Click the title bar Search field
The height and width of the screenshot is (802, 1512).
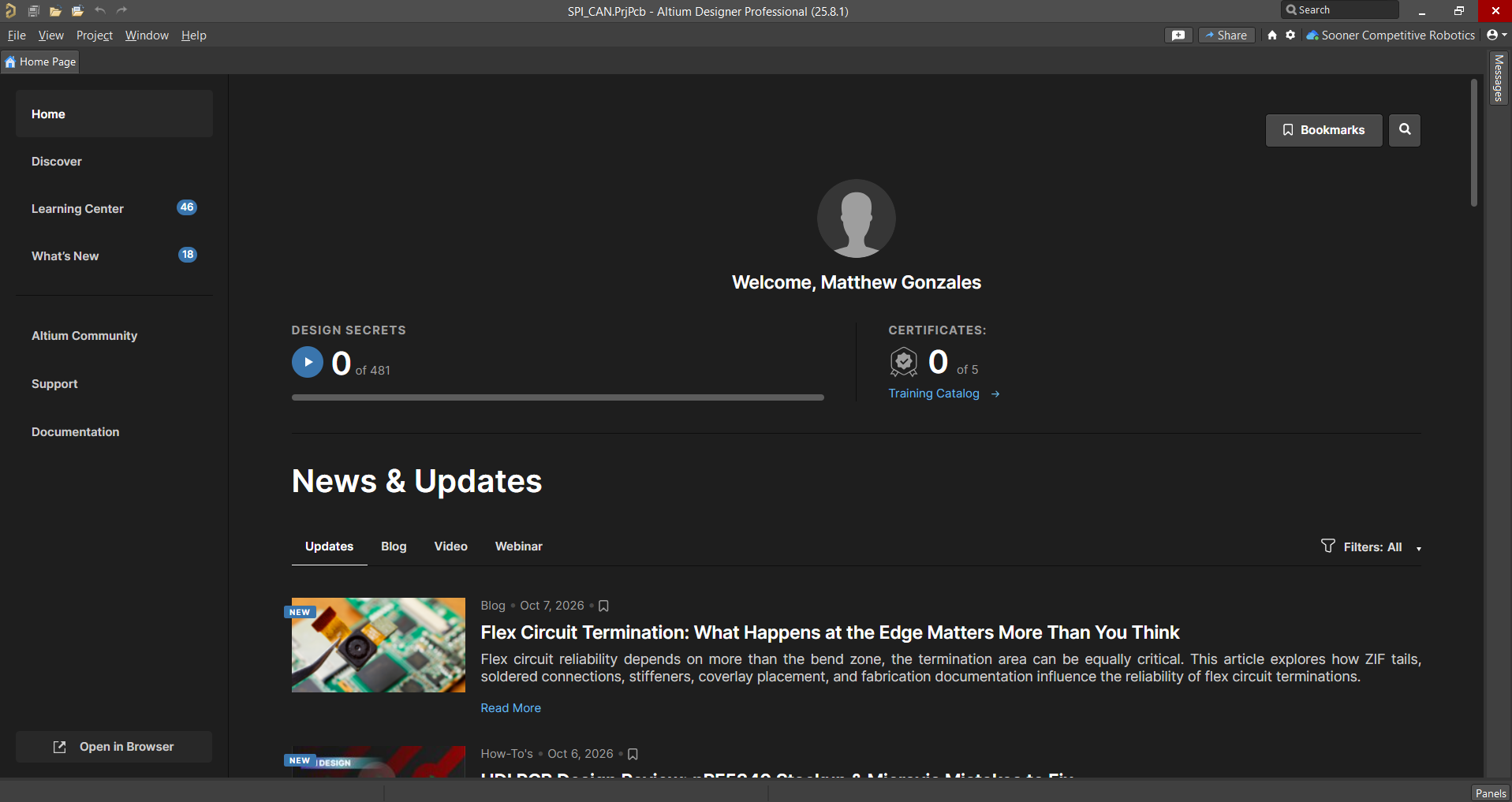(1340, 10)
